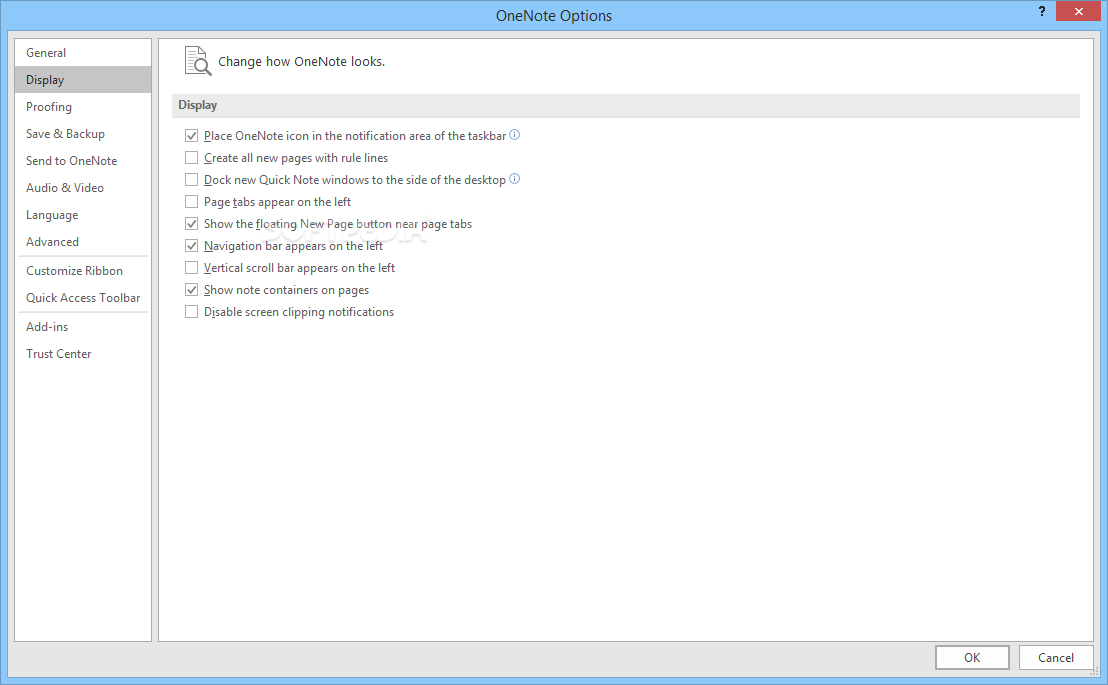Open the Proofing category

(x=83, y=107)
